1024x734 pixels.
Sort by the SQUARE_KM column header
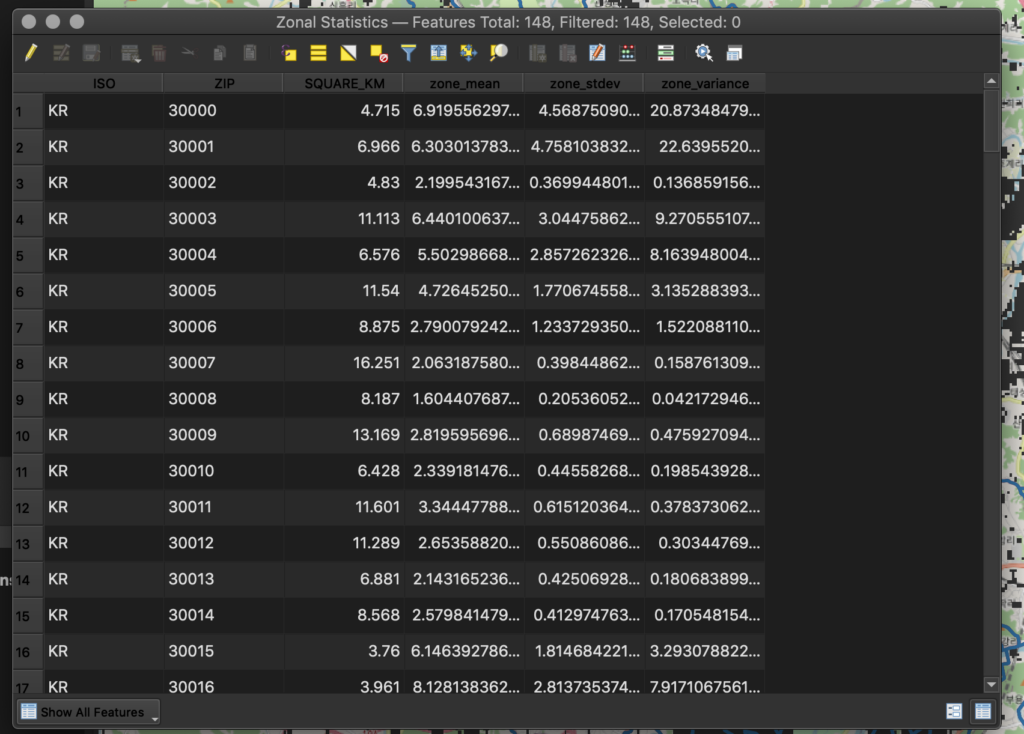click(x=343, y=84)
